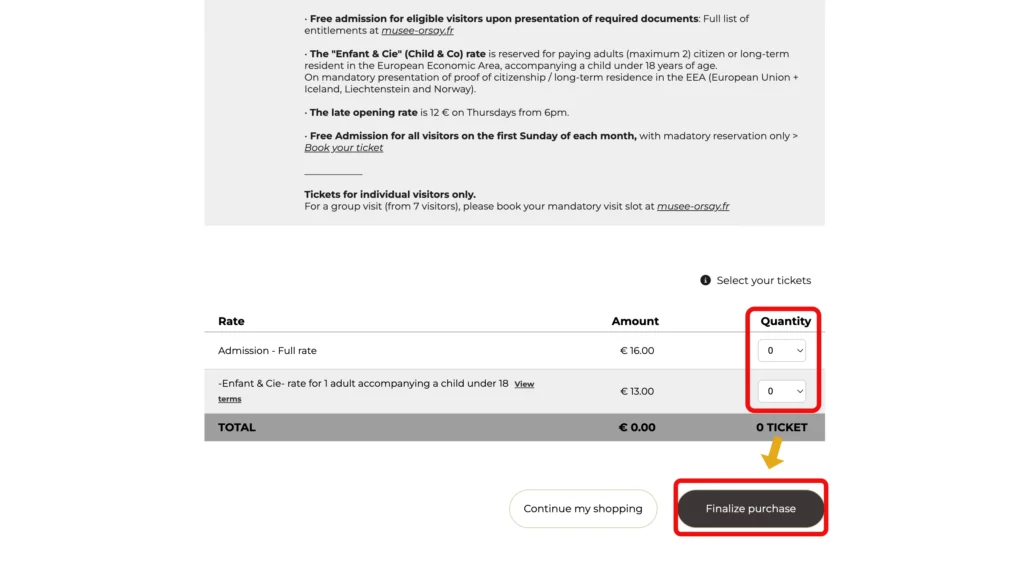Screen dimensions: 1024x576
Task: Click the € 13.00 Enfant & Cie amount
Action: click(x=637, y=392)
